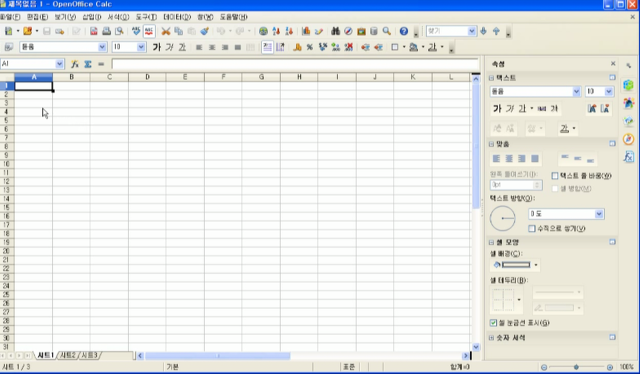Image resolution: width=640 pixels, height=374 pixels.
Task: Insert a Chart using the toolbar icon
Action: tap(306, 31)
